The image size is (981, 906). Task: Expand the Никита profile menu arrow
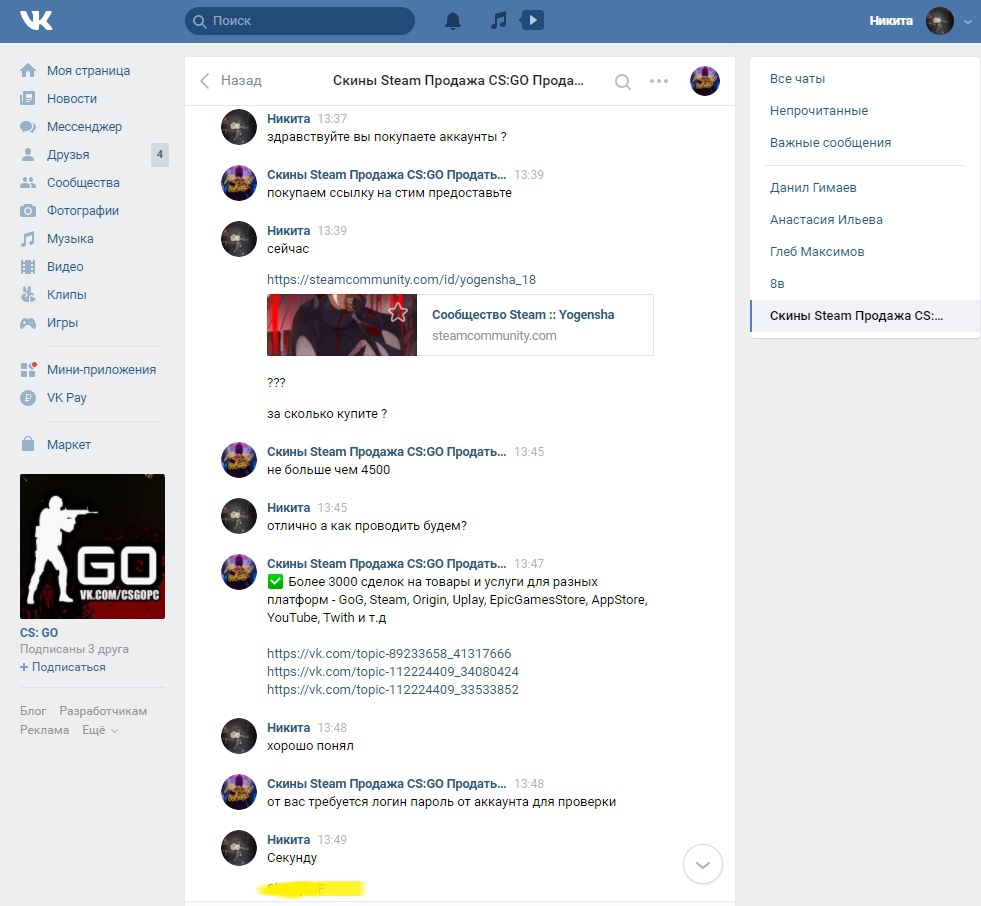point(967,22)
